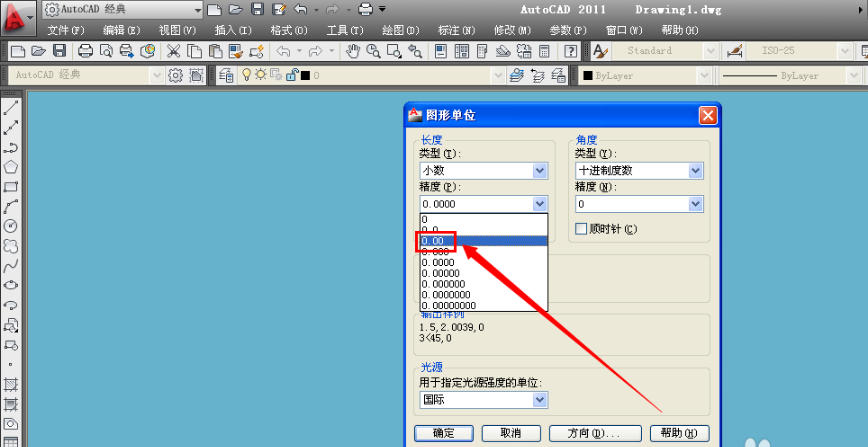This screenshot has width=868, height=447.
Task: Click the Make Object's Layer Current icon
Action: [516, 75]
